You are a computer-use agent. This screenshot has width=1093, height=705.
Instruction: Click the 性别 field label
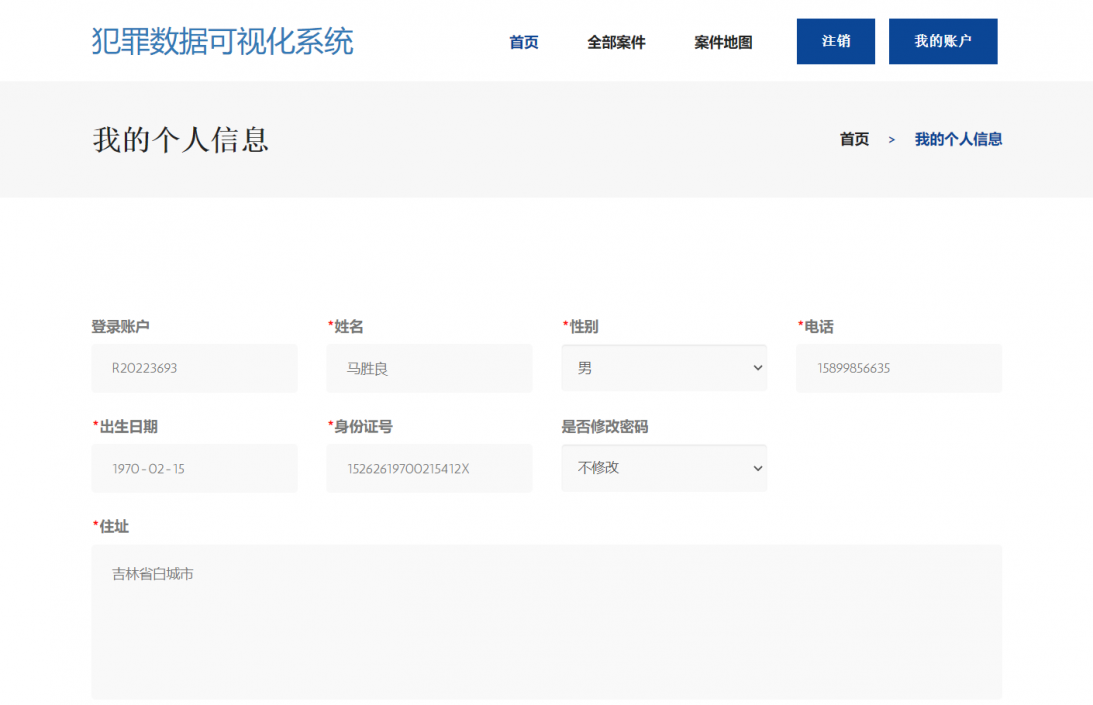581,326
